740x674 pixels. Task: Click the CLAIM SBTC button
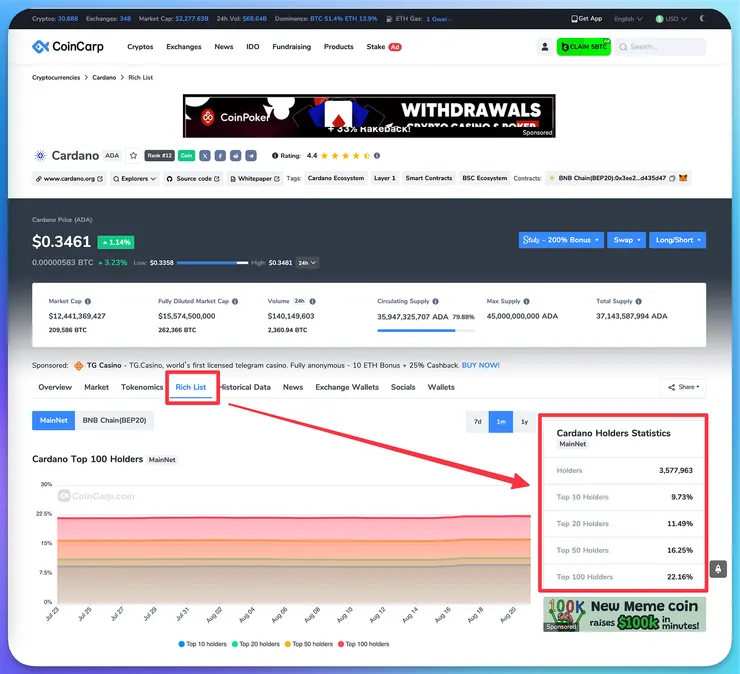point(584,47)
